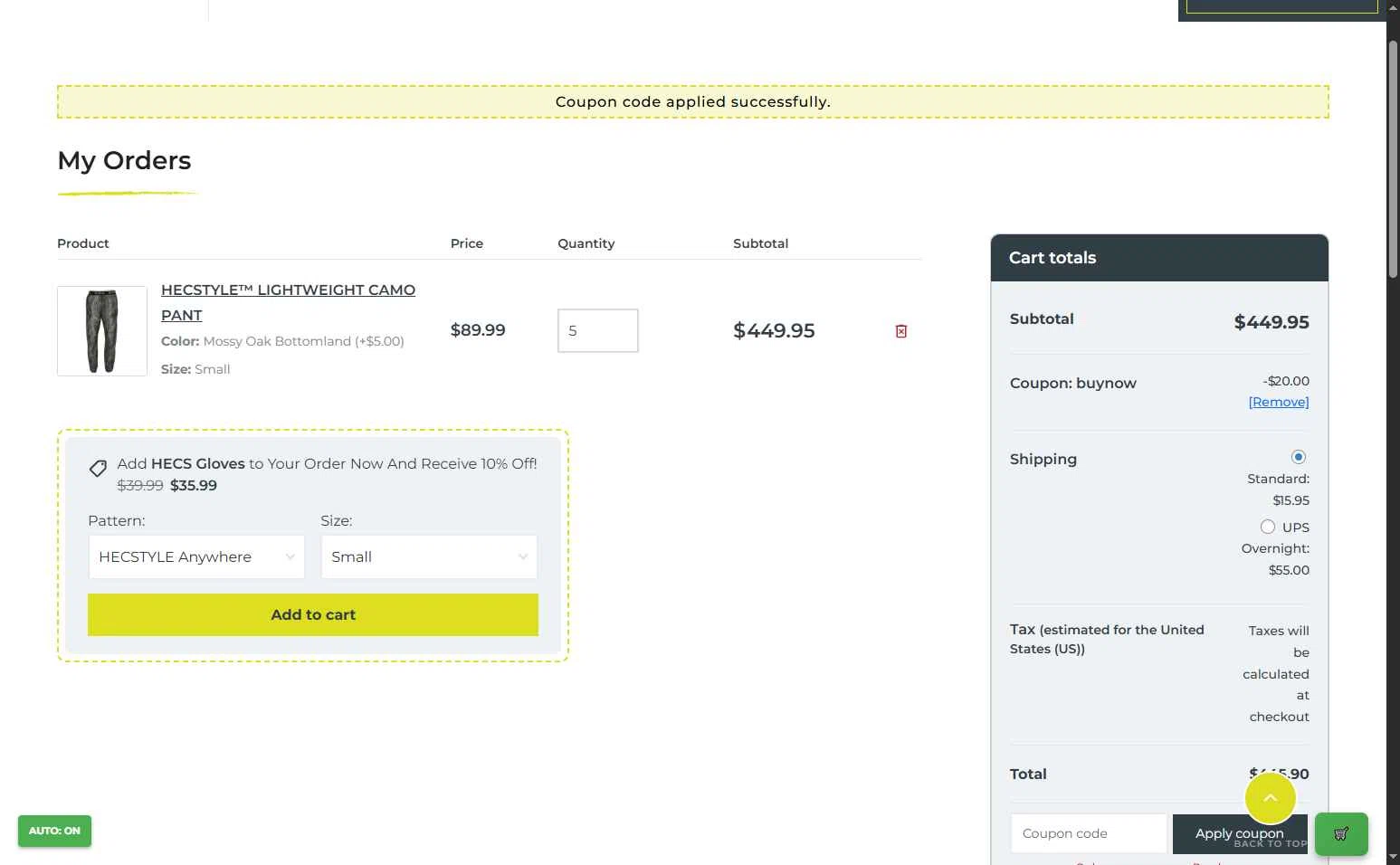
Task: Click the Tax estimated for United States label
Action: (1107, 639)
